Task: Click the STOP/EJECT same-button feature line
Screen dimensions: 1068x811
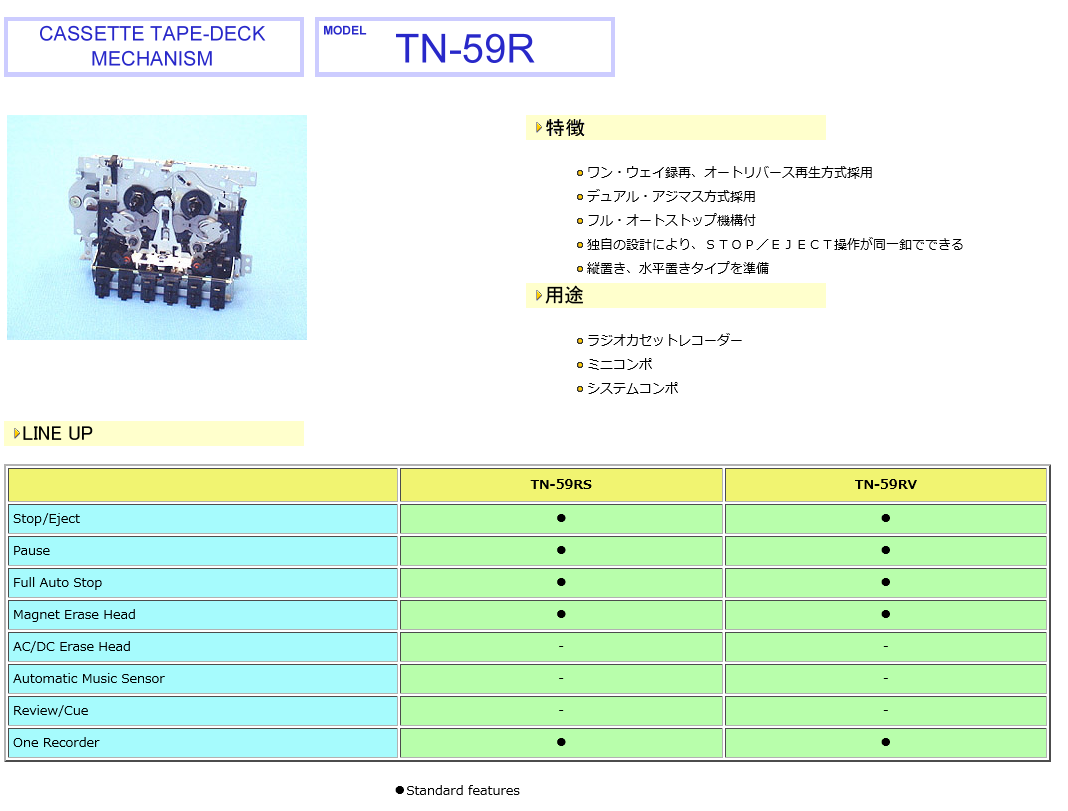Action: pyautogui.click(x=775, y=244)
